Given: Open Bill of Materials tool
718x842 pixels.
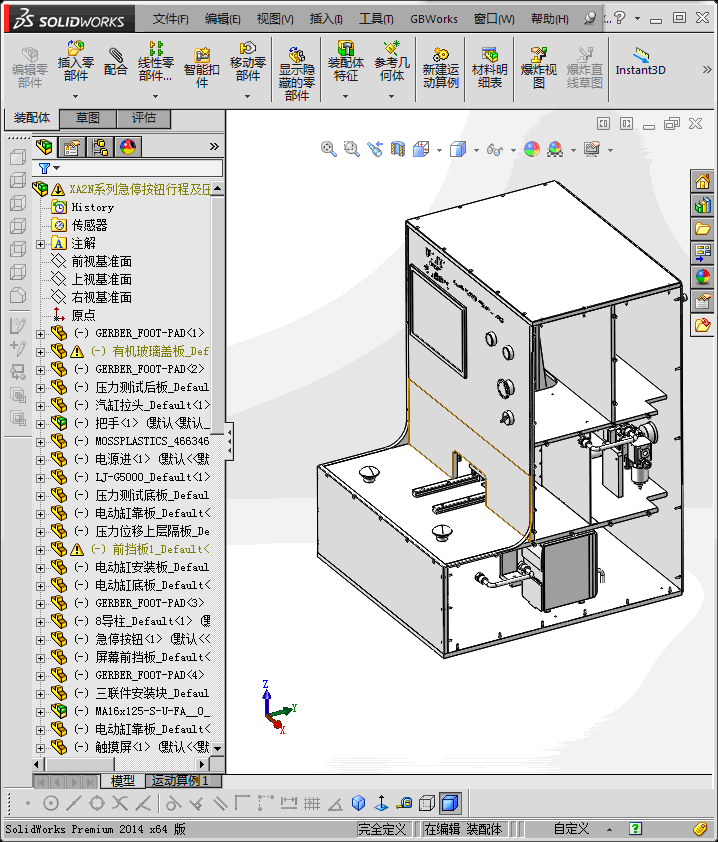Looking at the screenshot, I should pos(489,68).
